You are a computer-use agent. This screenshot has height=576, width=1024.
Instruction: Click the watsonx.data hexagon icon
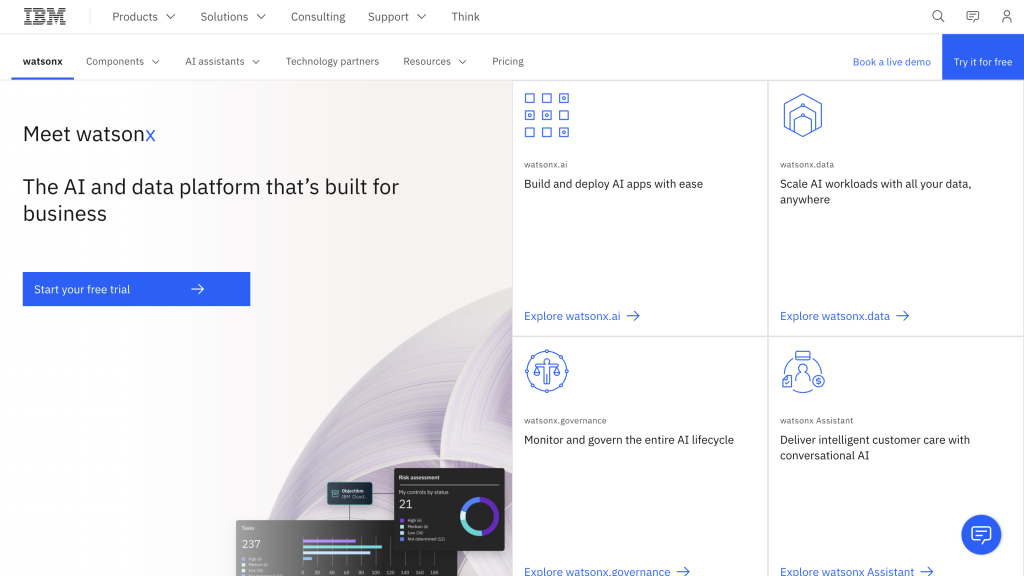803,115
